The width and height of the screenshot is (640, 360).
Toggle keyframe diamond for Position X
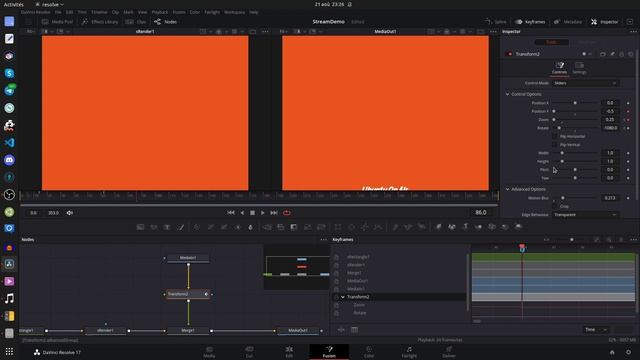click(x=628, y=103)
